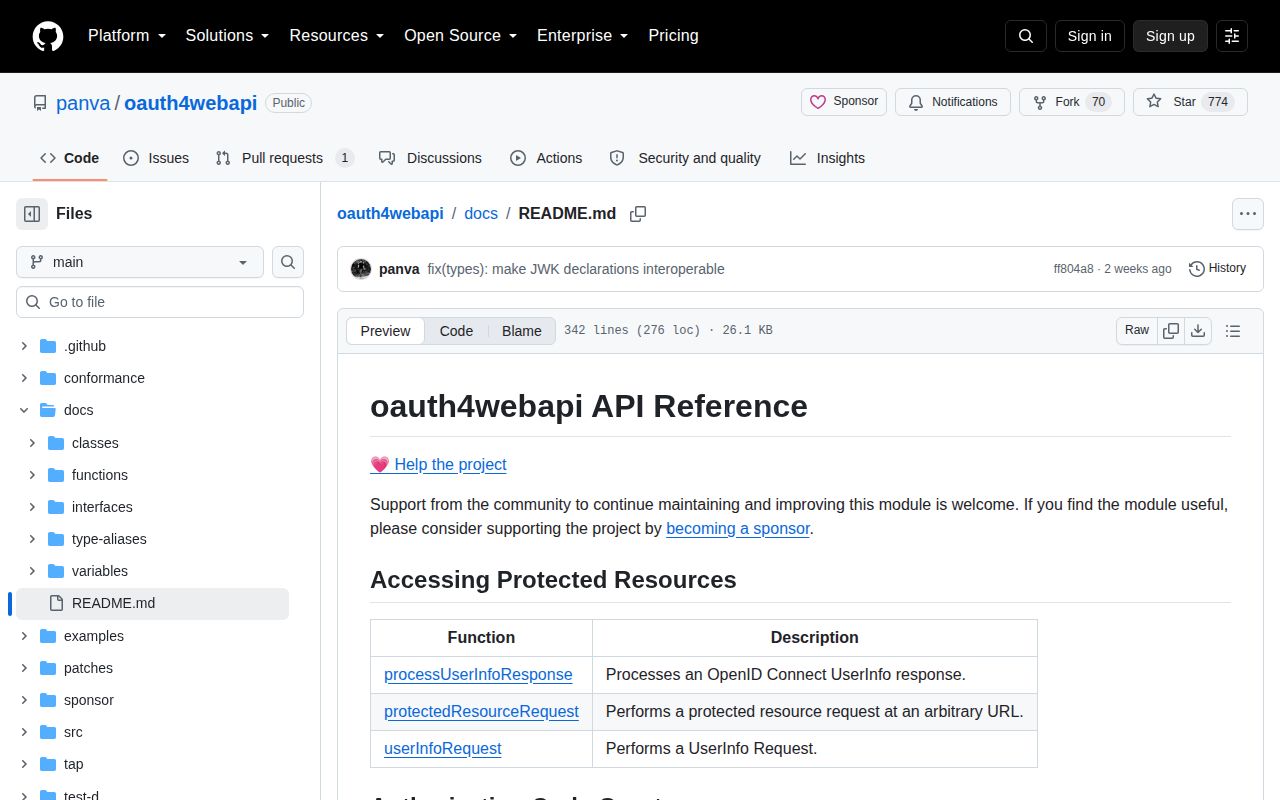Open the History clock link
The height and width of the screenshot is (800, 1280).
coord(1217,268)
